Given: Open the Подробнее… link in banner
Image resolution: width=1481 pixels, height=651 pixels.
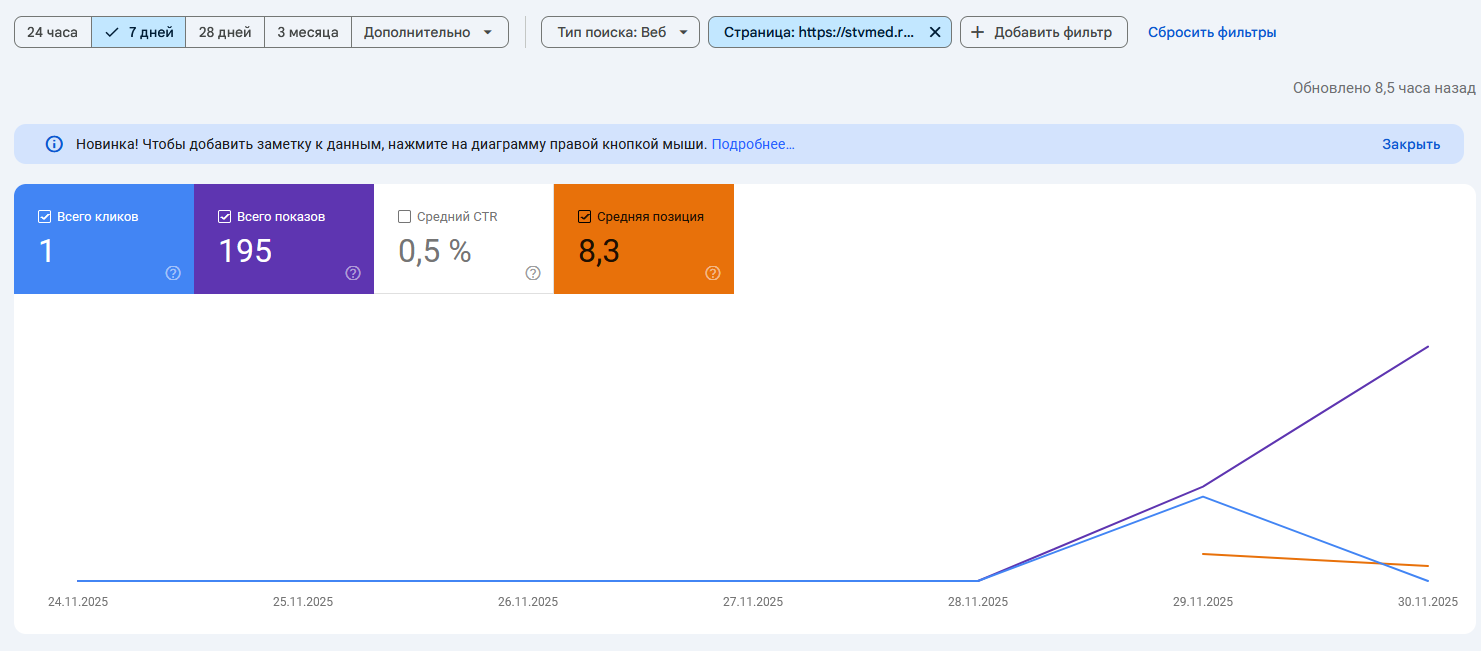Looking at the screenshot, I should click(752, 144).
